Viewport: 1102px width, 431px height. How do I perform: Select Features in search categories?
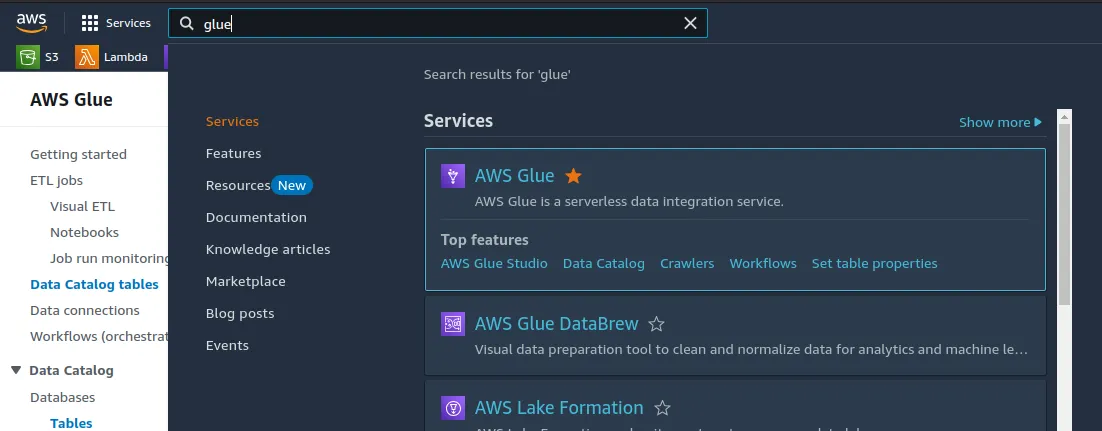(233, 153)
